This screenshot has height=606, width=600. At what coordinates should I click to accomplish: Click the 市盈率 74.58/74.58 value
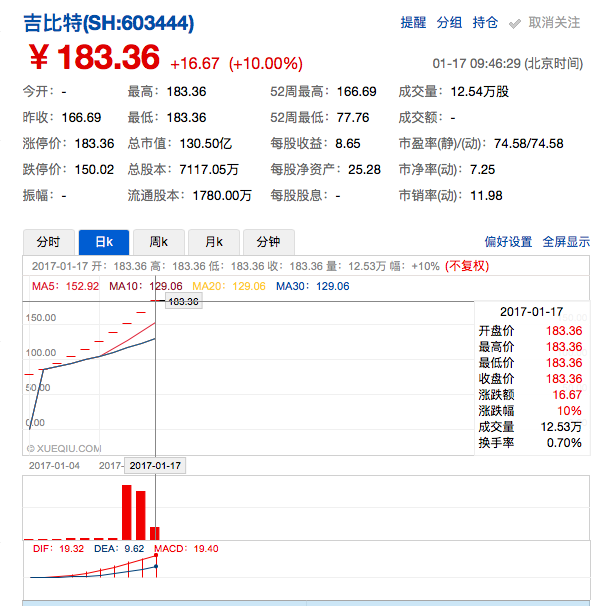[x=528, y=143]
